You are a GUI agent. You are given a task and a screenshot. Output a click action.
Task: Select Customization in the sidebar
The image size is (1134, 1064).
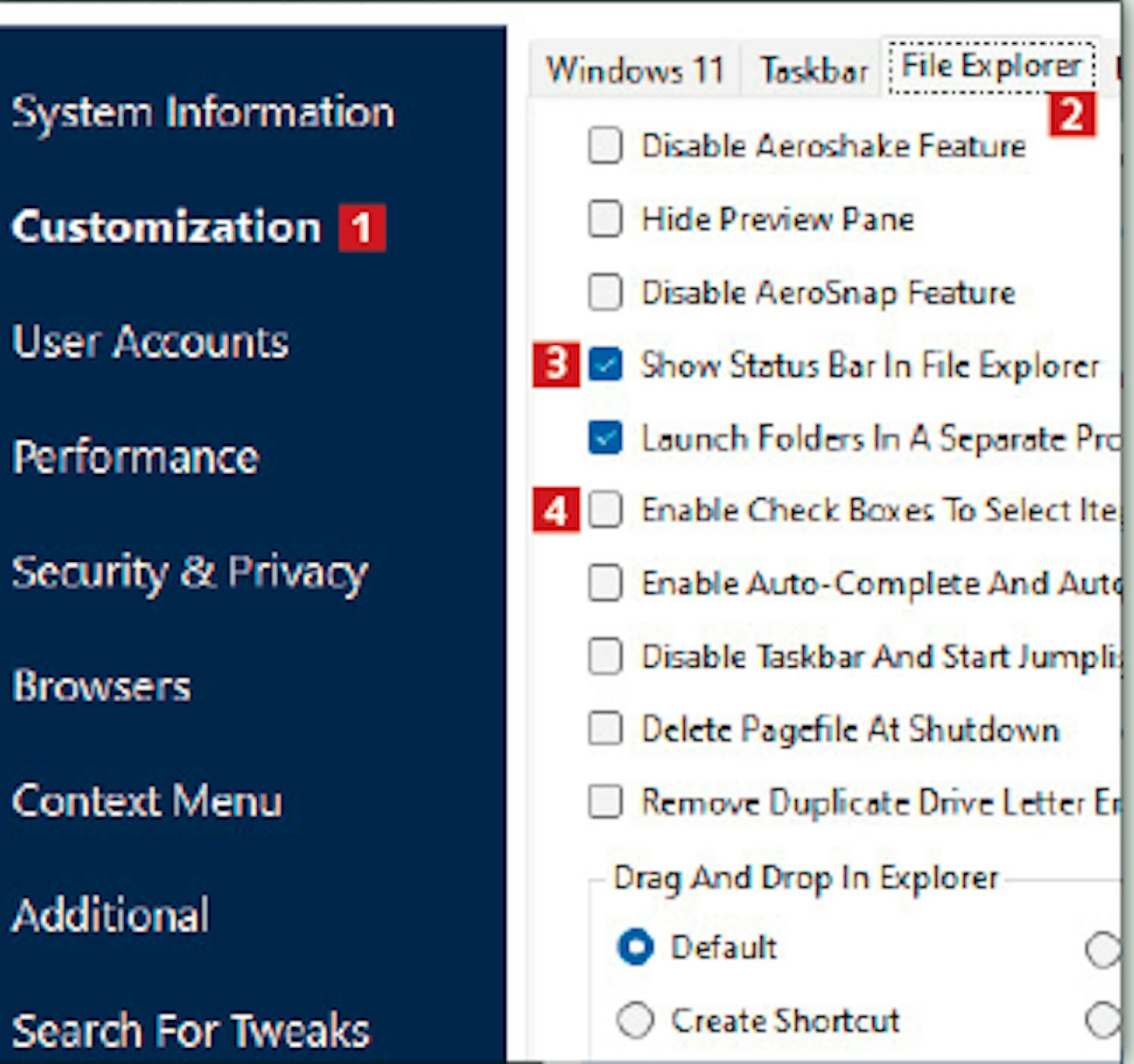tap(166, 228)
